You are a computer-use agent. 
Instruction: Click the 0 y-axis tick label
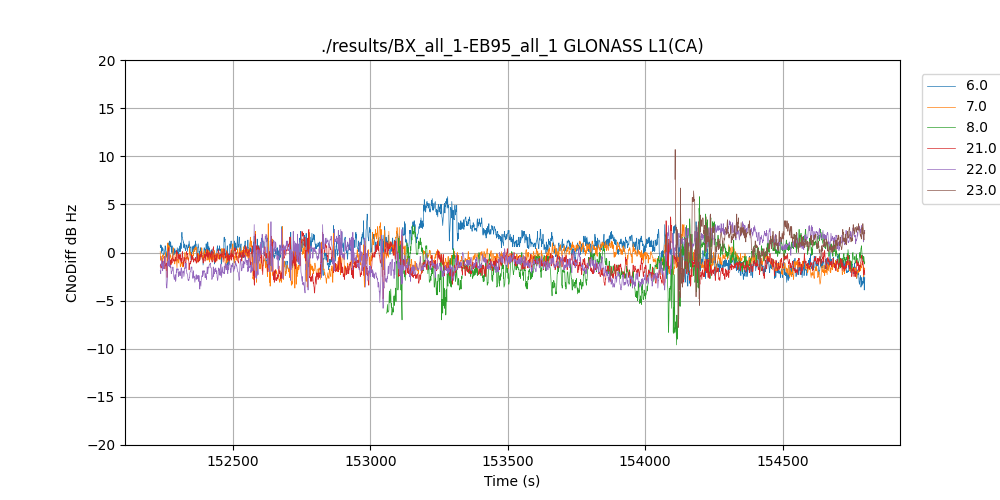(x=111, y=253)
